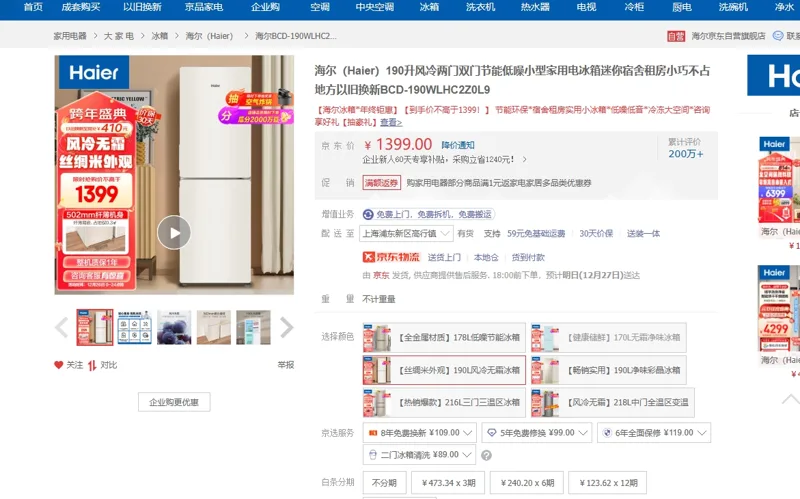800x499 pixels.
Task: Choose 【风冷无霜】218L中门全温区变温 option
Action: coord(612,403)
